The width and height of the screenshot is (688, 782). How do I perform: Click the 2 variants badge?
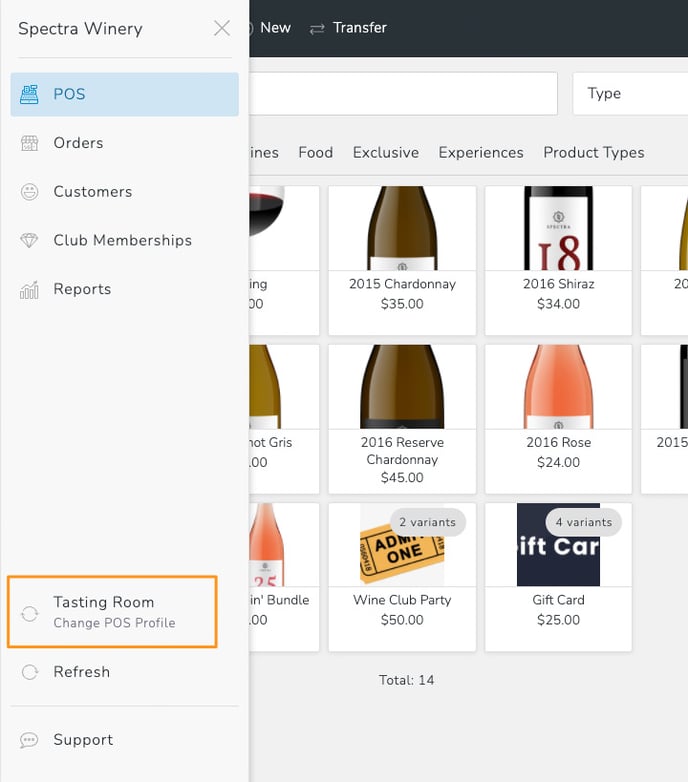tap(428, 522)
